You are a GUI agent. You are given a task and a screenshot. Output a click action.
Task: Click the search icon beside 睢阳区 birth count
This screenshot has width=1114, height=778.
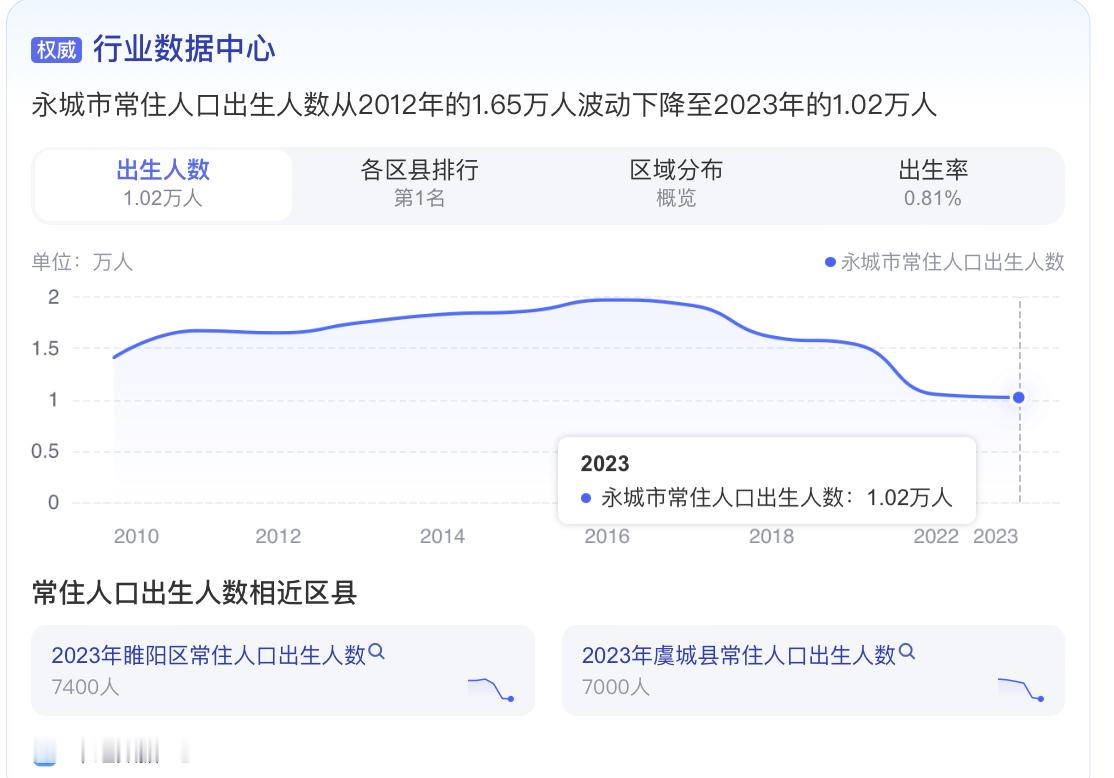click(x=377, y=653)
